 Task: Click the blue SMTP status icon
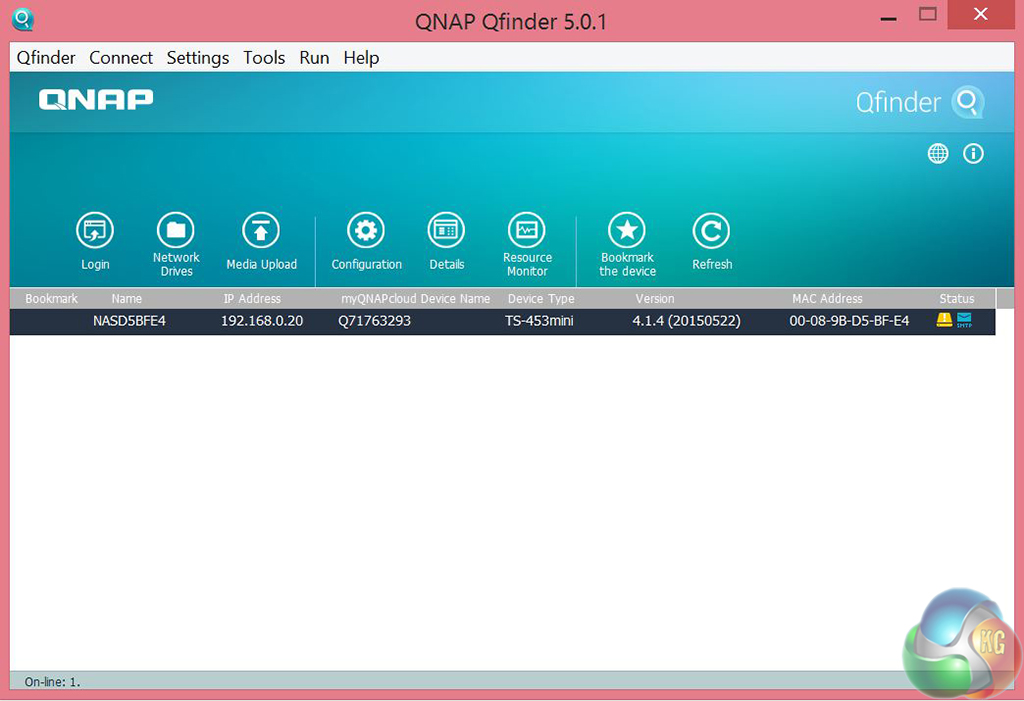click(964, 319)
